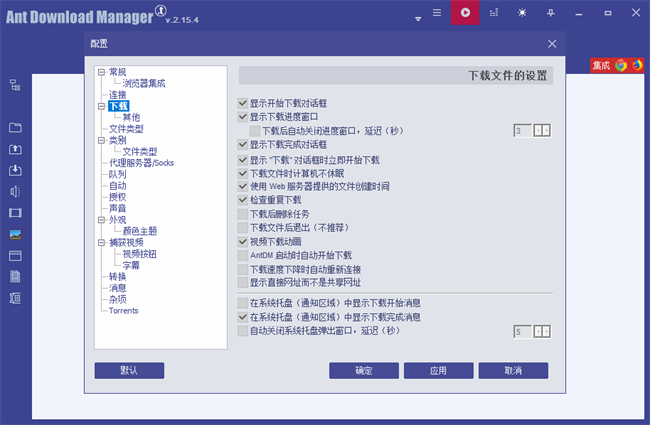
Task: Open the Torrents settings page
Action: pyautogui.click(x=124, y=310)
